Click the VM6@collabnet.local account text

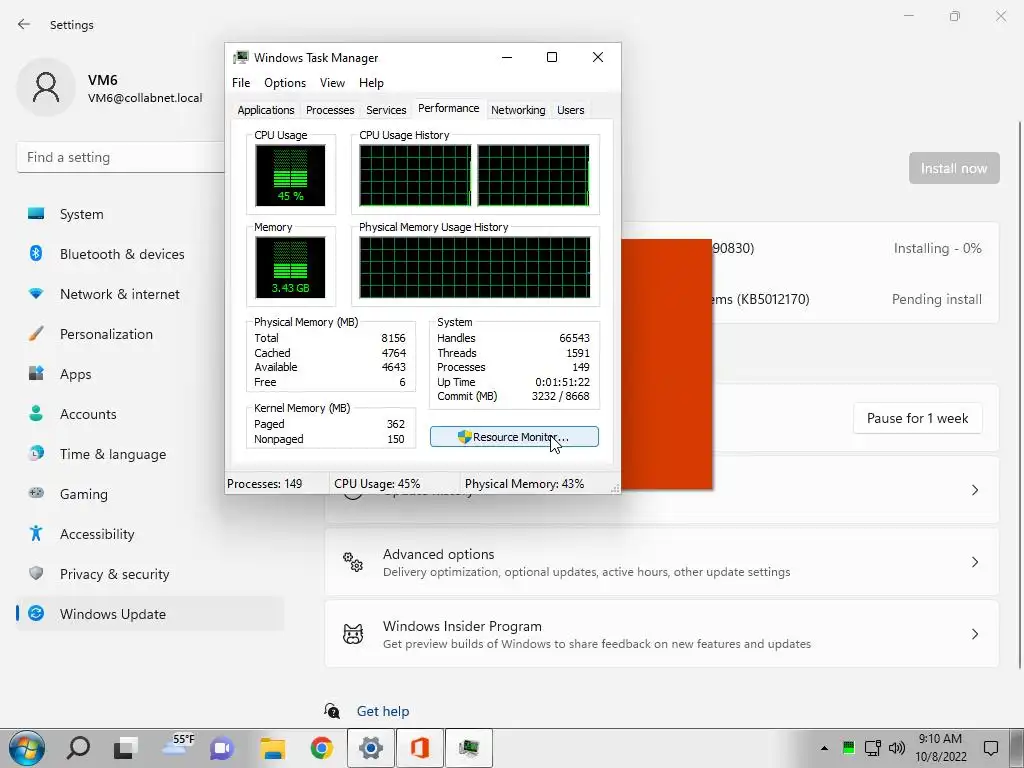[145, 98]
